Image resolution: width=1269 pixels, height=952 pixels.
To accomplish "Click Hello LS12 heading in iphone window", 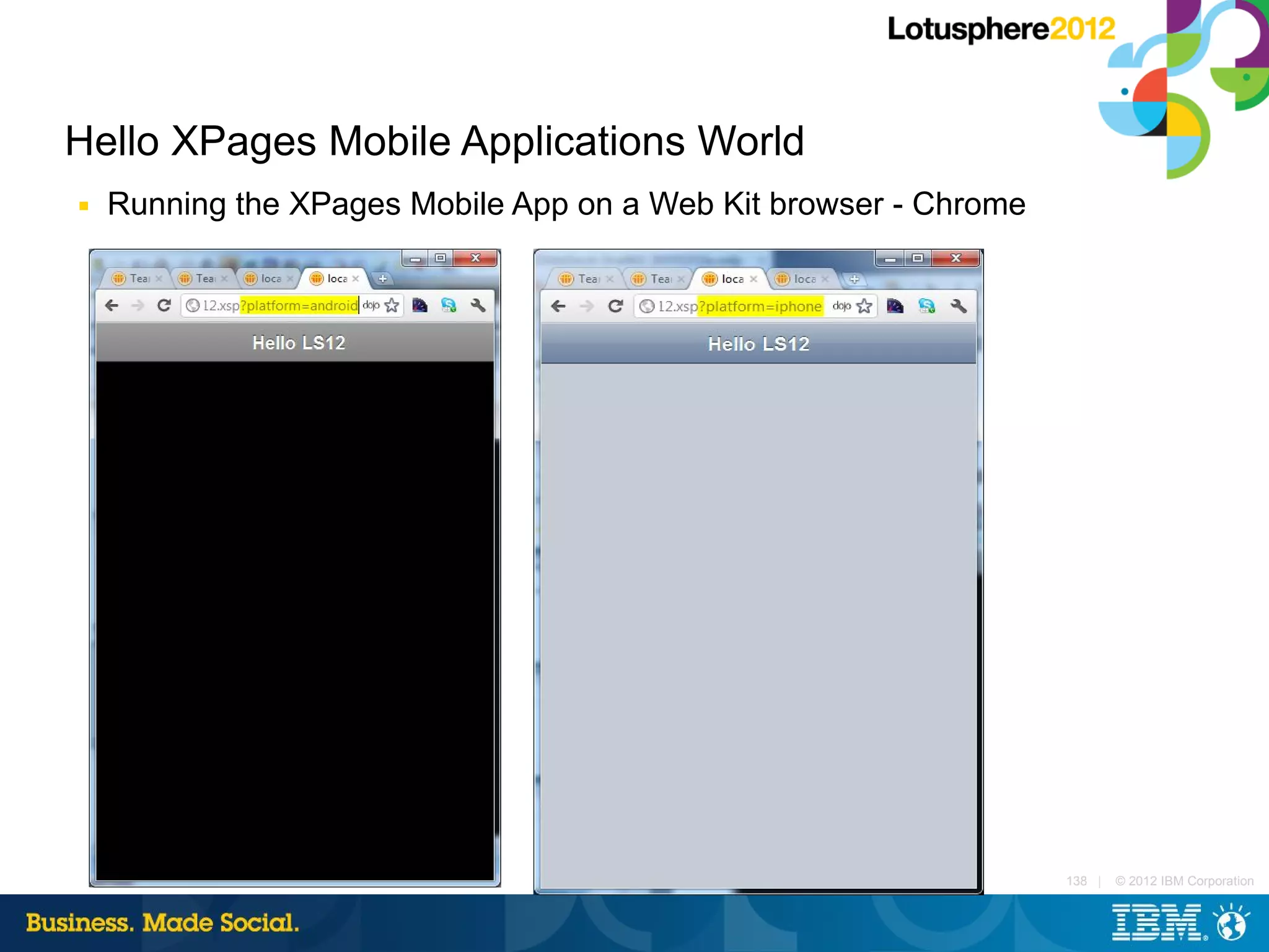I will (x=759, y=344).
